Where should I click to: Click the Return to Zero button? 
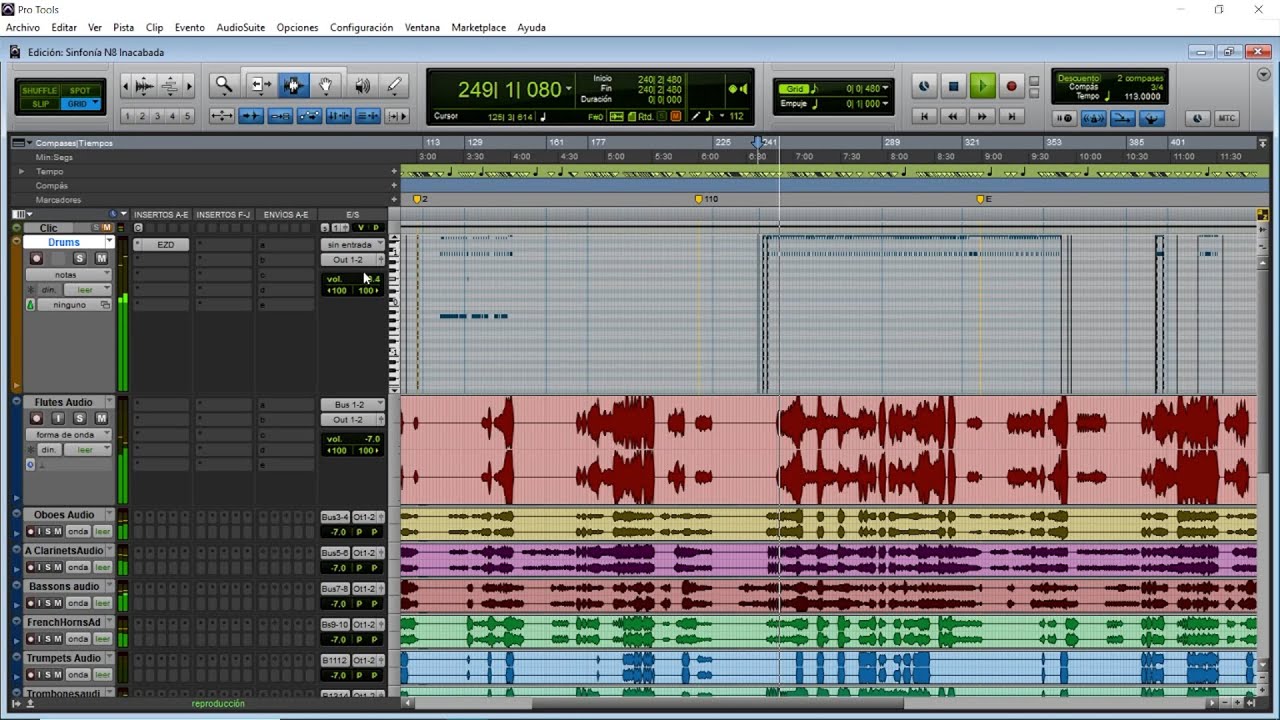coord(925,117)
